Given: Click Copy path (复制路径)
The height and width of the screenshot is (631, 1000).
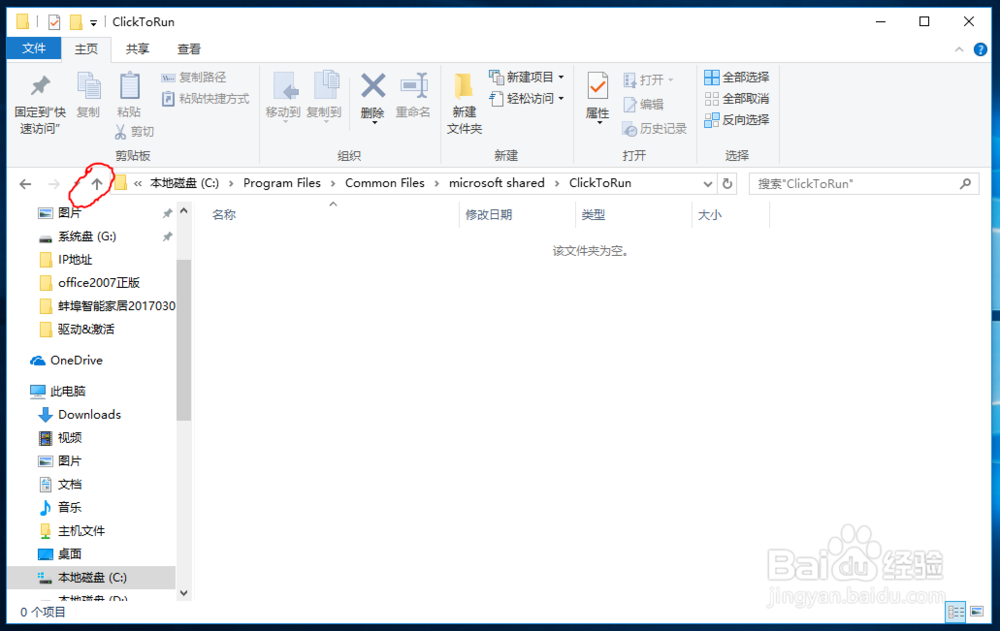Looking at the screenshot, I should (194, 77).
